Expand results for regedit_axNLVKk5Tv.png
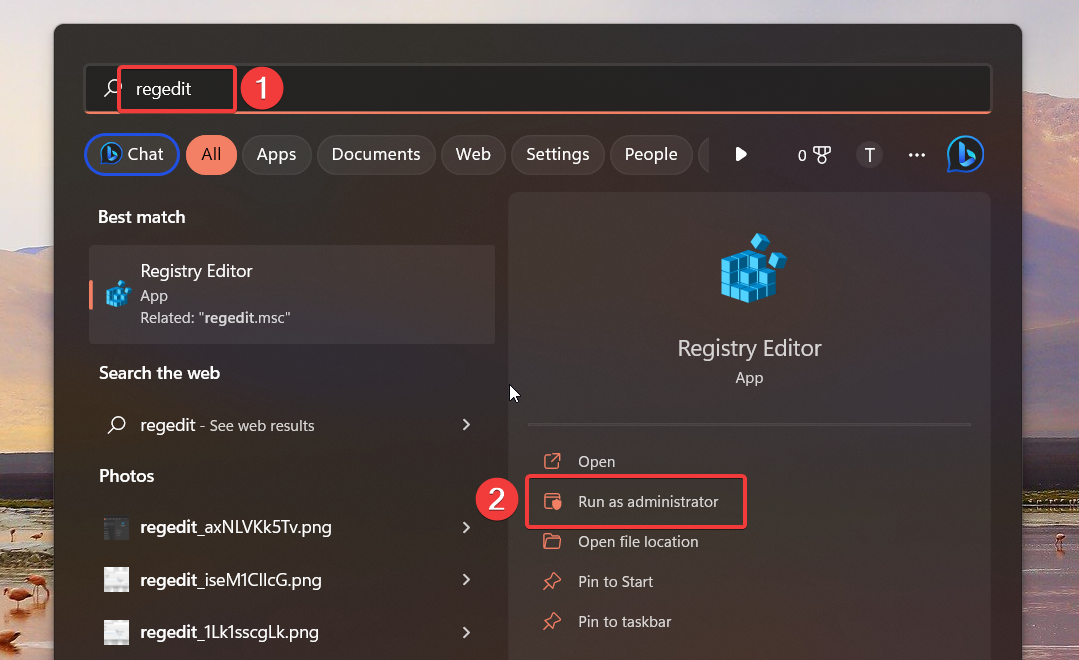The width and height of the screenshot is (1079, 660). pos(466,527)
